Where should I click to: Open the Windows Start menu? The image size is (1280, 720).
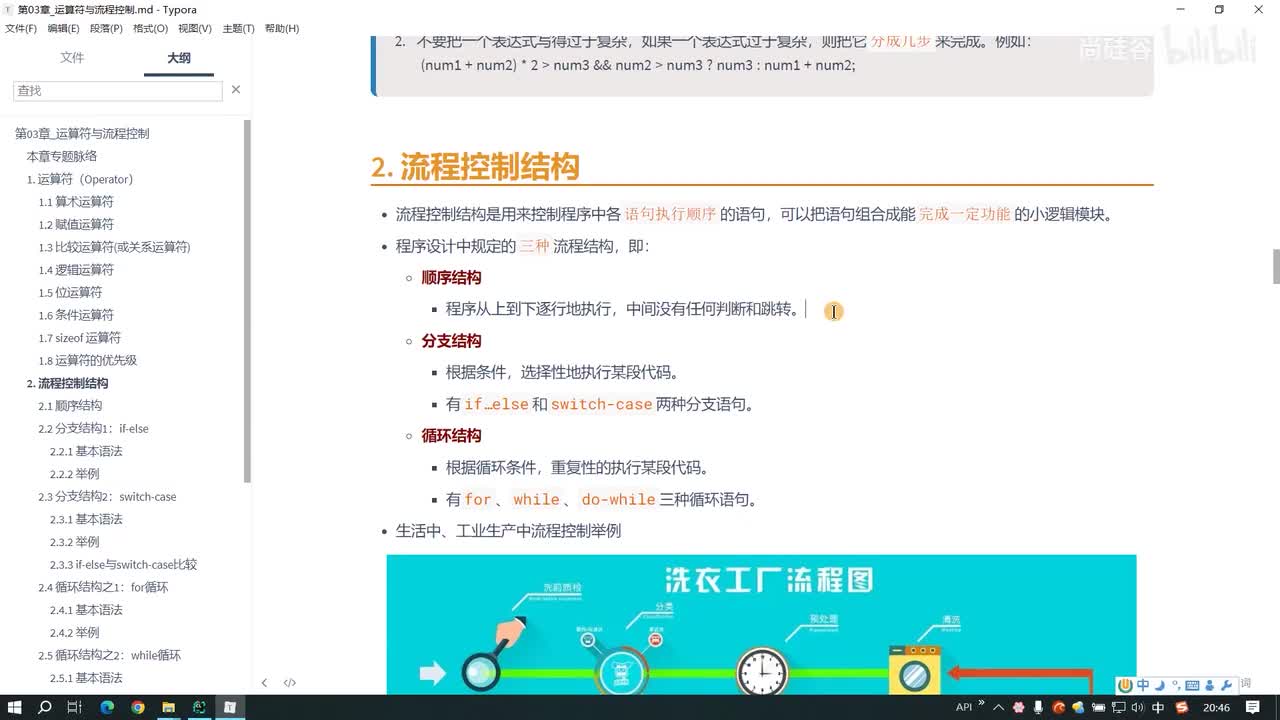(x=15, y=707)
